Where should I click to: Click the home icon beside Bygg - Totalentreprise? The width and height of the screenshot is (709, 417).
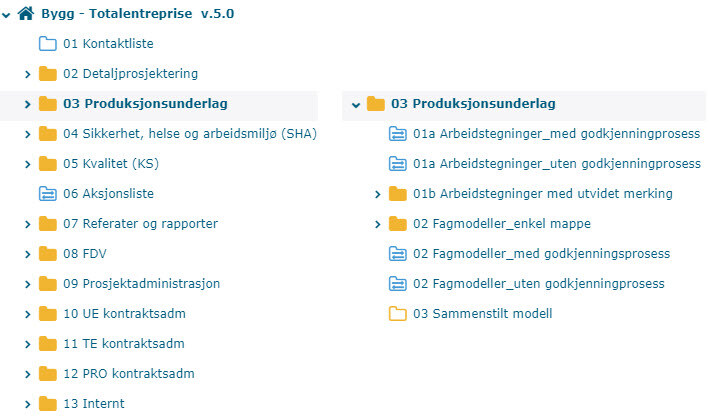(27, 15)
